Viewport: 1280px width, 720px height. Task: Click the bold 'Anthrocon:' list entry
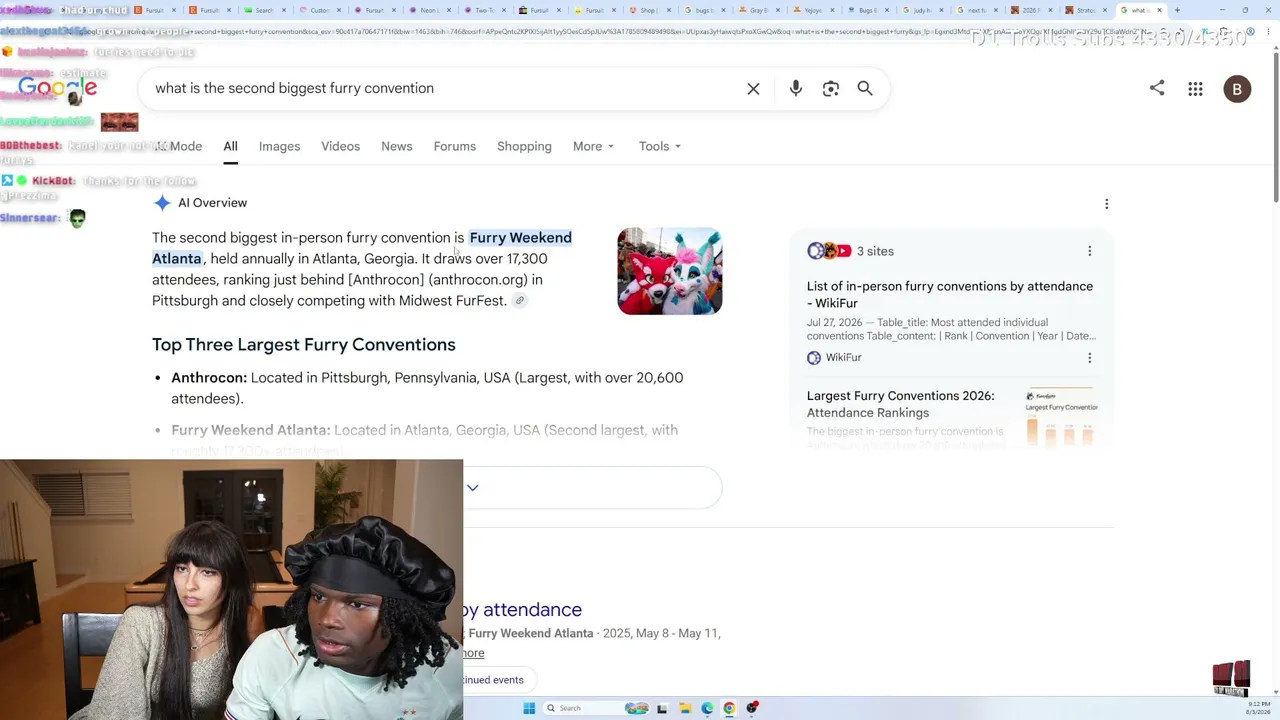tap(209, 378)
